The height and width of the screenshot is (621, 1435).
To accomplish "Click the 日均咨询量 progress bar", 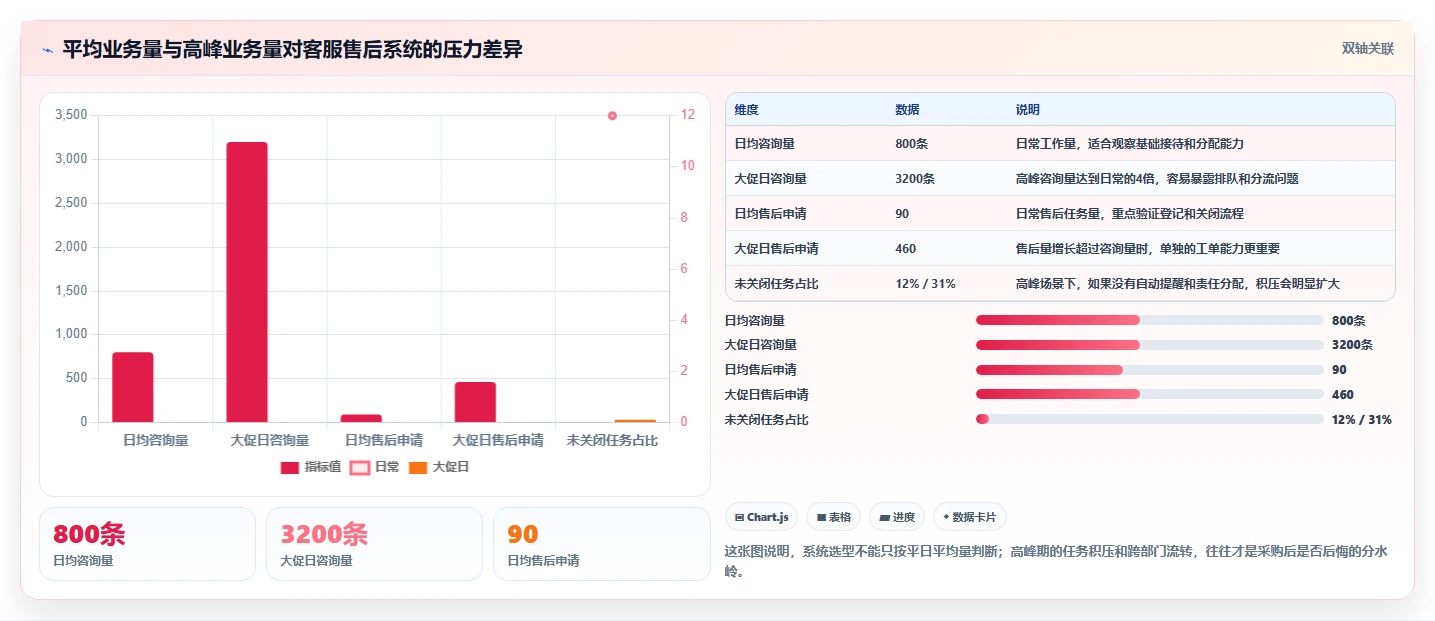I will 1150,320.
